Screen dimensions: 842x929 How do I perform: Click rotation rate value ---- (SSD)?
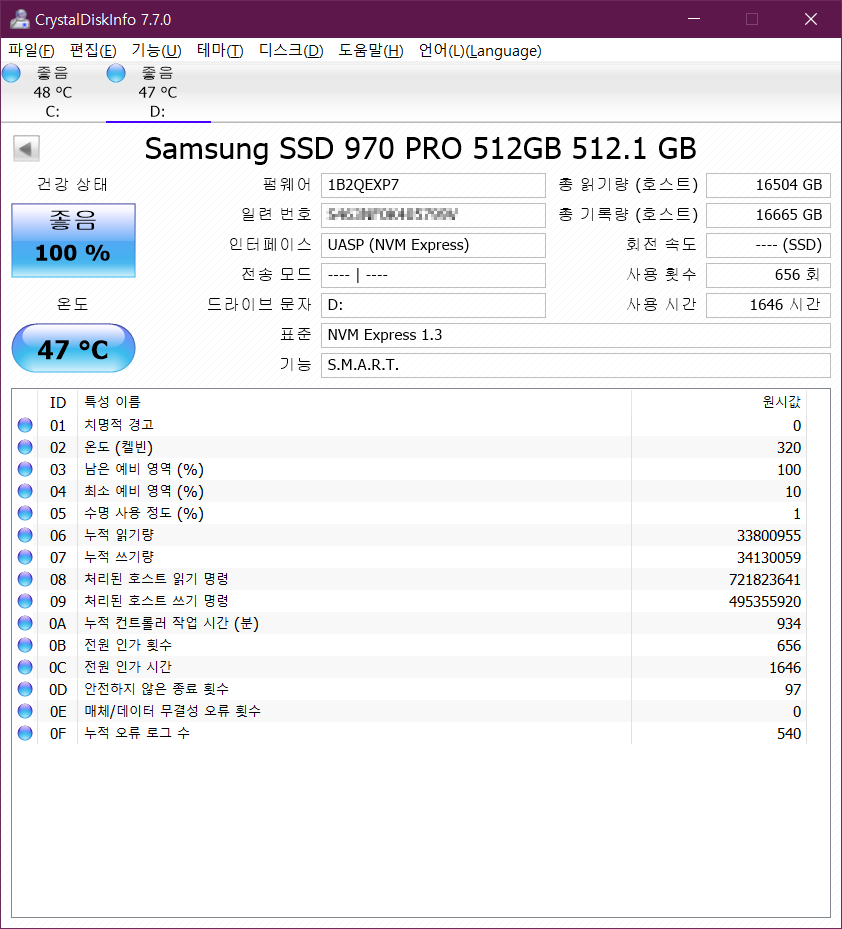(768, 245)
